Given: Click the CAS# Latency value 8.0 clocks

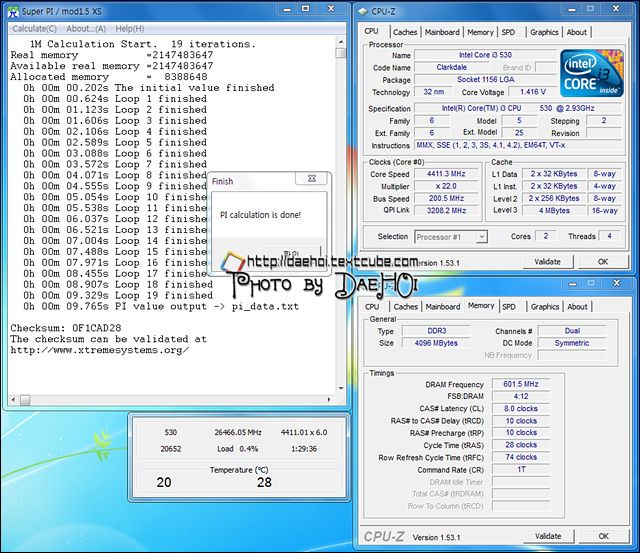Looking at the screenshot, I should click(521, 409).
